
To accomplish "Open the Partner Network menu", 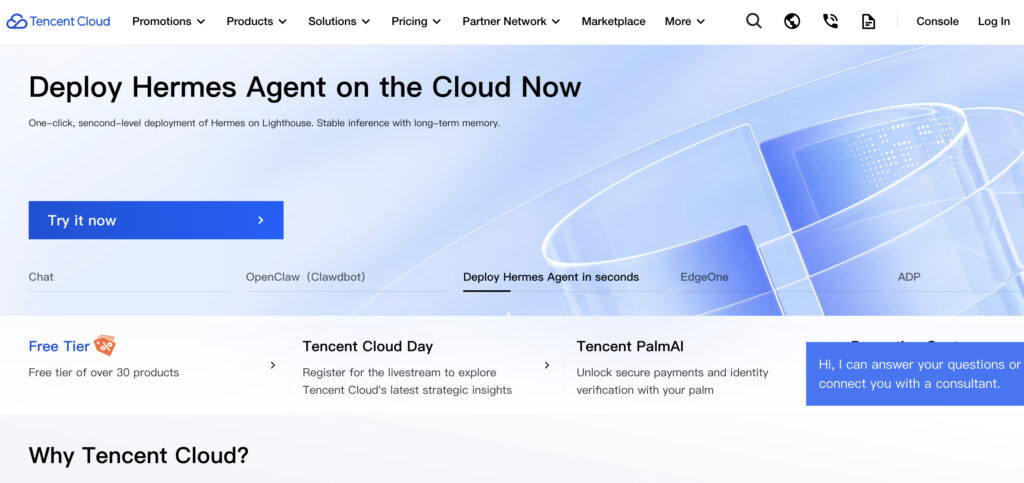I will click(511, 22).
